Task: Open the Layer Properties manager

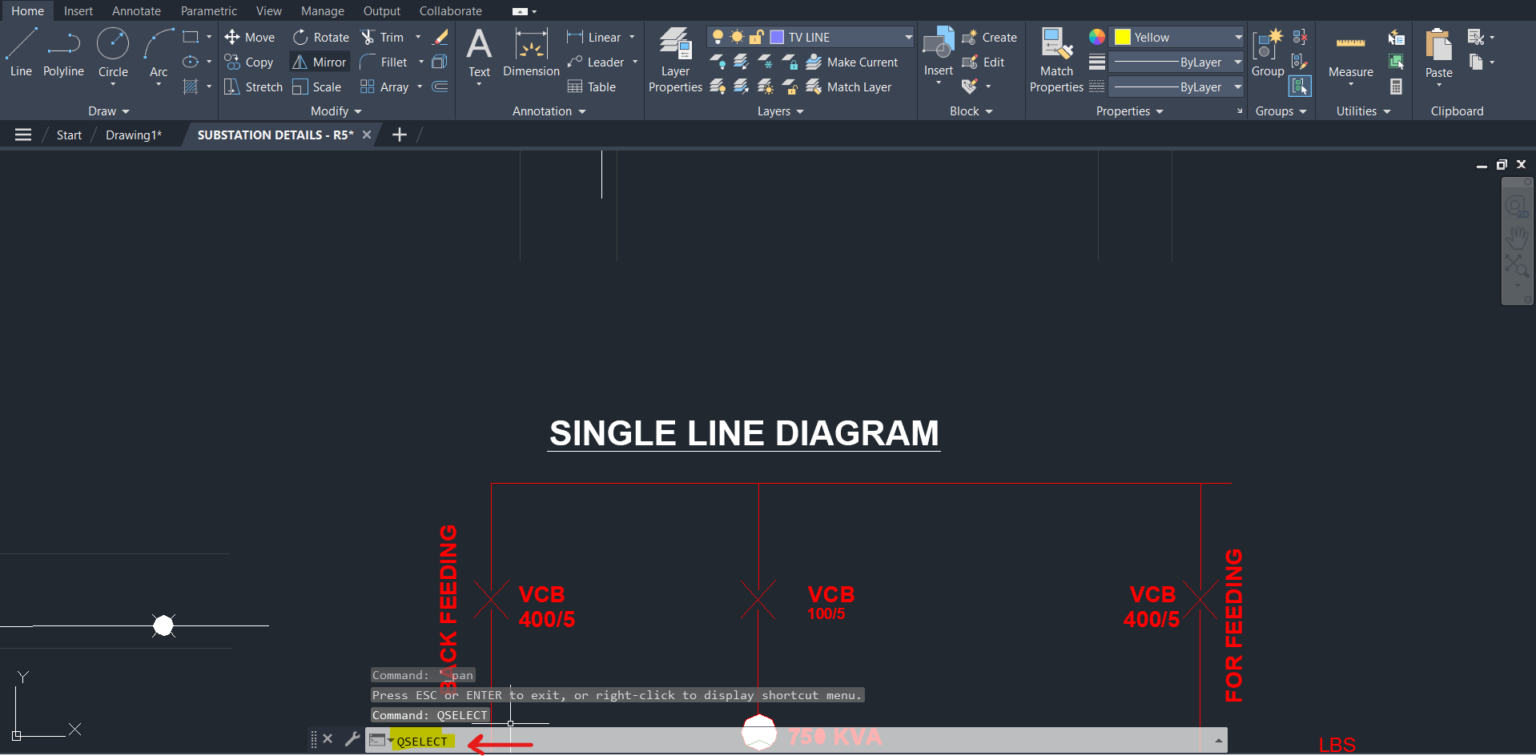Action: point(675,57)
